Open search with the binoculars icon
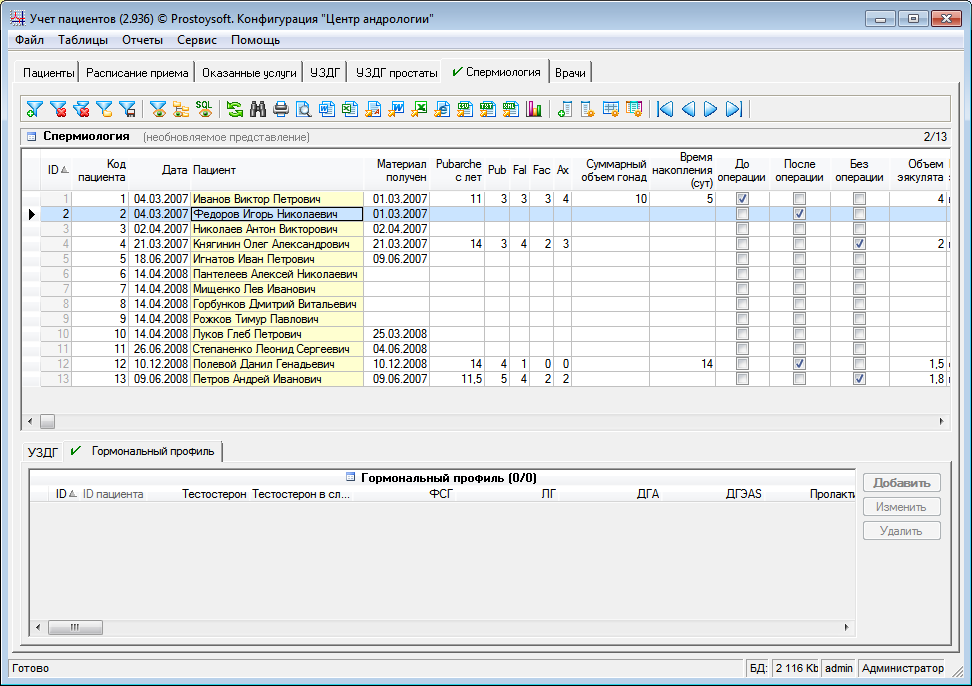This screenshot has height=686, width=972. [x=258, y=109]
